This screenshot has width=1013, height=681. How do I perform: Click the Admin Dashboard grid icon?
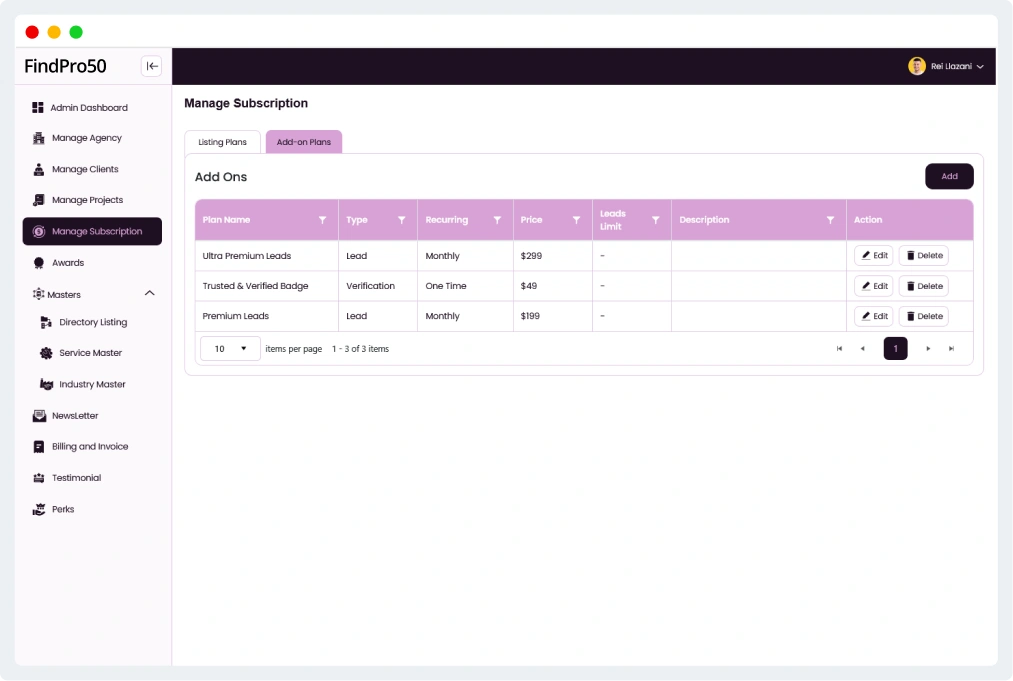(38, 108)
